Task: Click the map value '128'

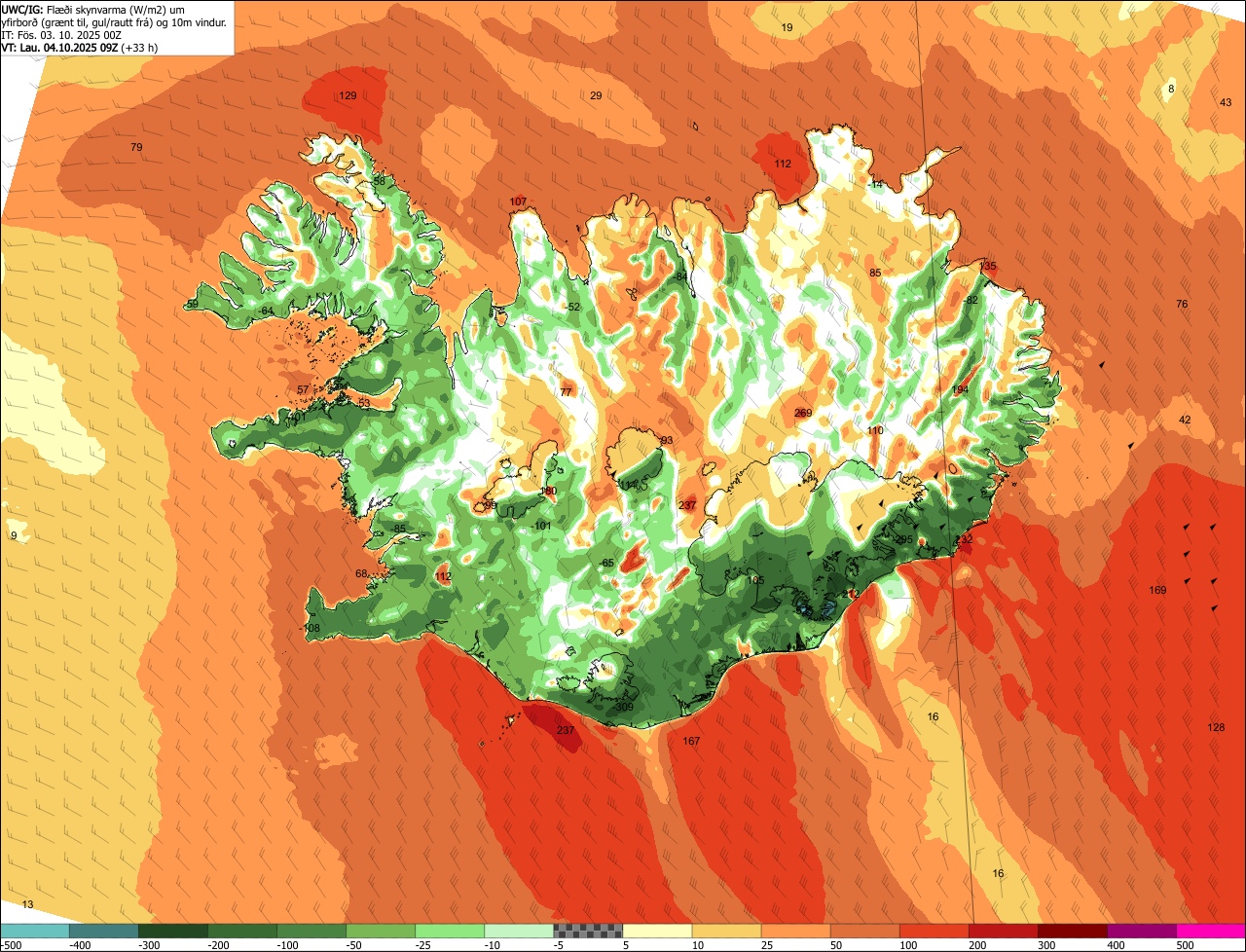Action: pos(1216,727)
